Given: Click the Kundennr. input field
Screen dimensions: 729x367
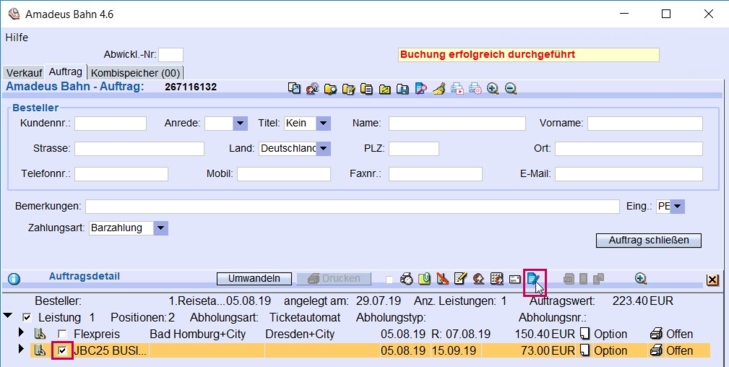Looking at the screenshot, I should tap(110, 123).
